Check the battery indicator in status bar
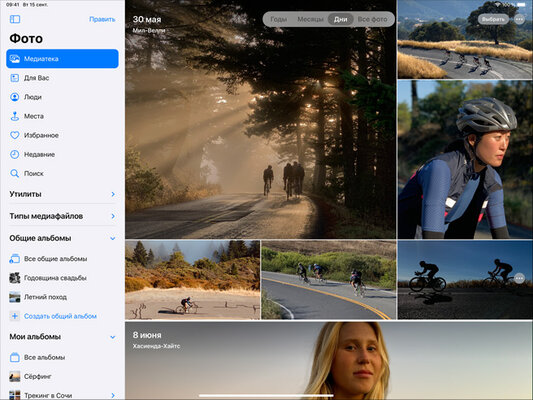 click(521, 5)
